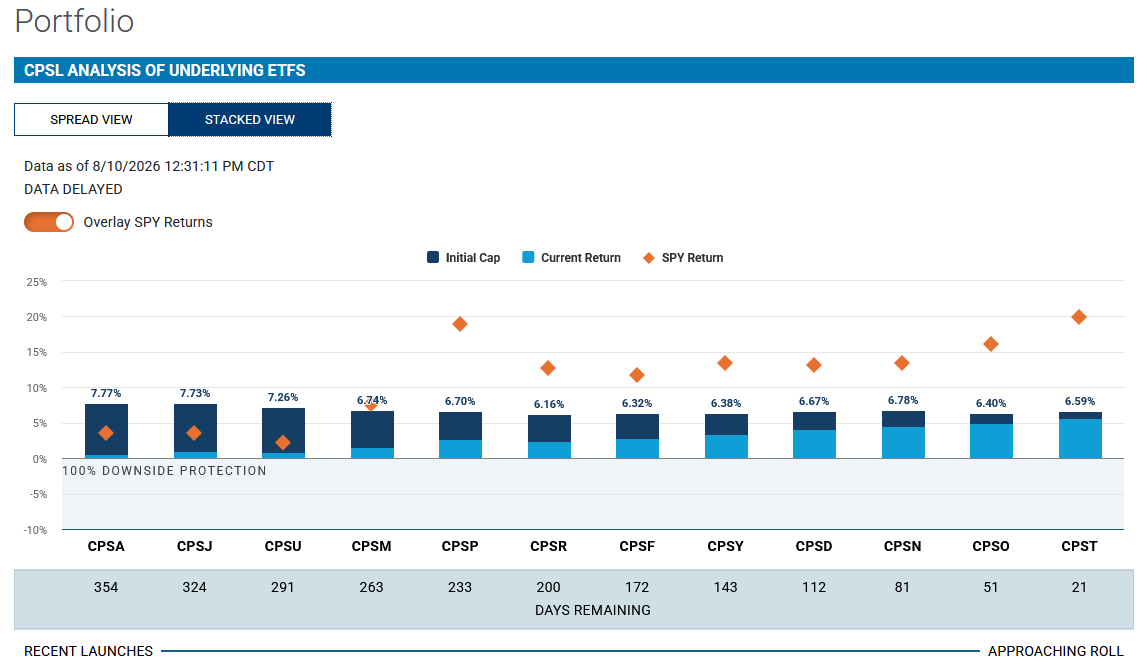Click the CPSP current return light-blue bar

[x=460, y=449]
